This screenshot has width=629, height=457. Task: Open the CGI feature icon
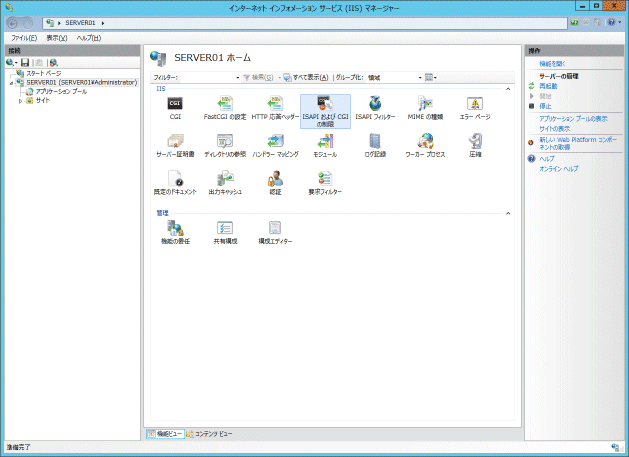click(175, 104)
